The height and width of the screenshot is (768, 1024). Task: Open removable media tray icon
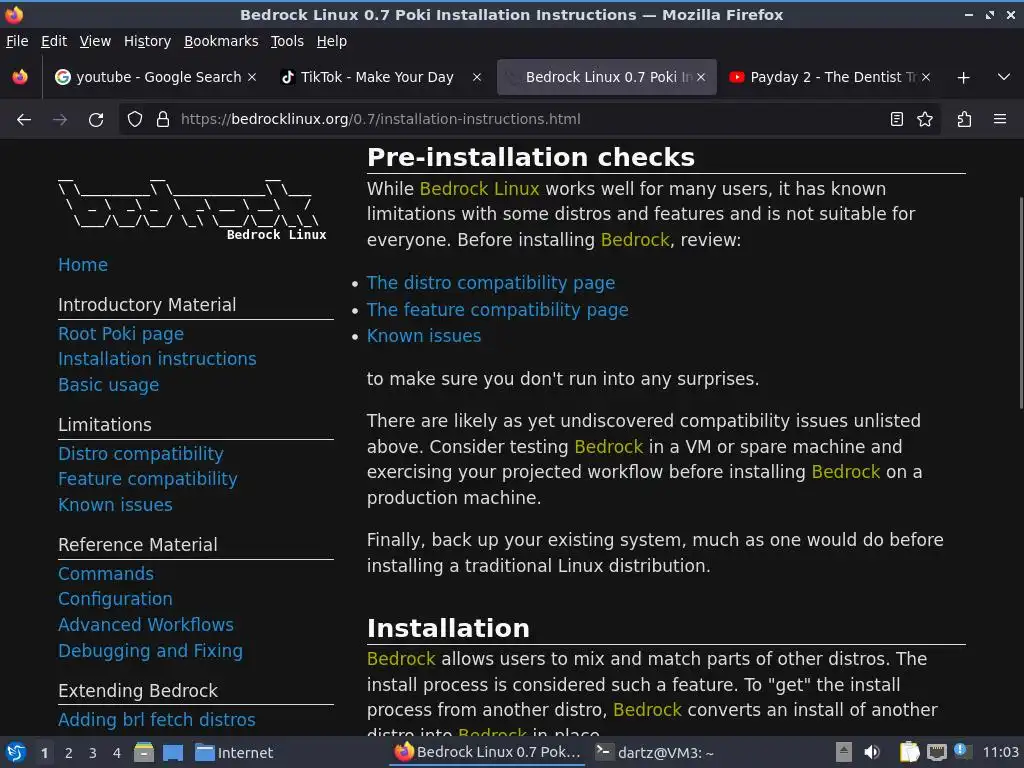844,752
